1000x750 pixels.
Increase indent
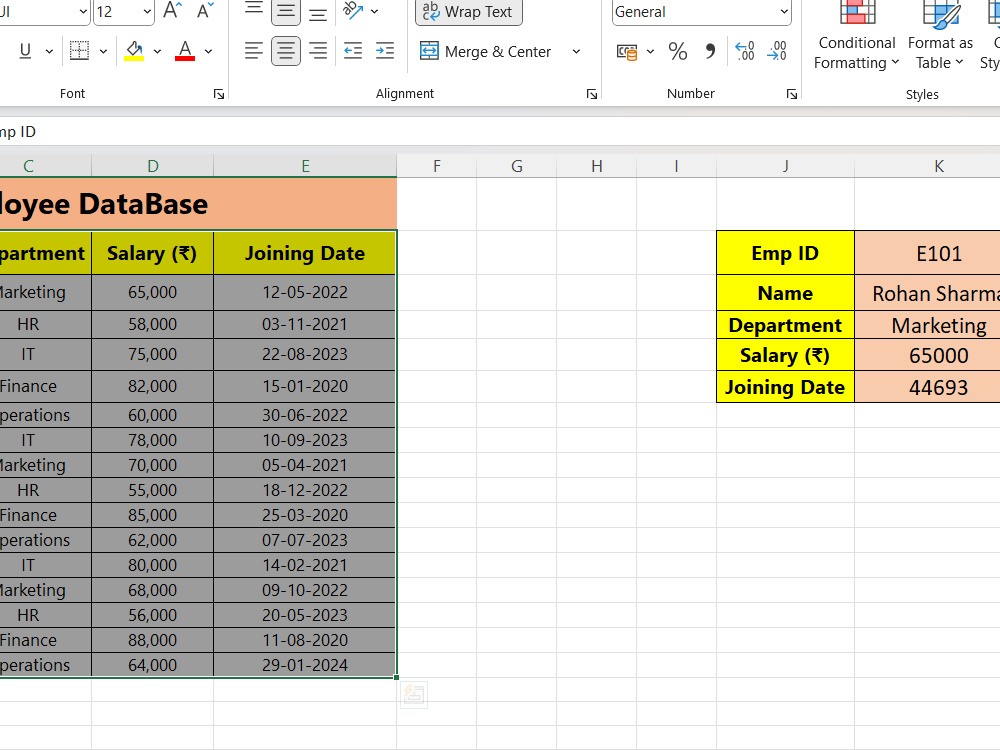[385, 51]
